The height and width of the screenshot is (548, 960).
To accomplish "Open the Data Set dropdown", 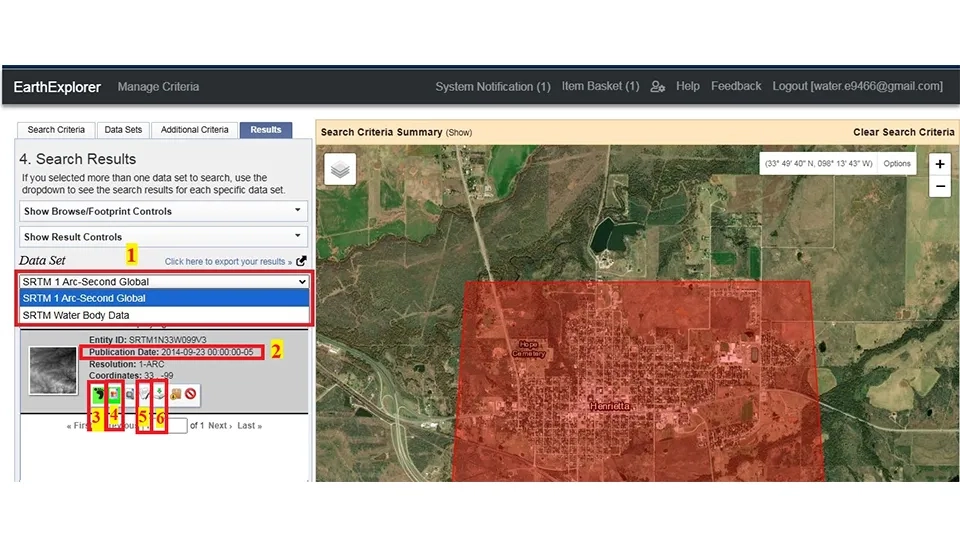I will 163,282.
